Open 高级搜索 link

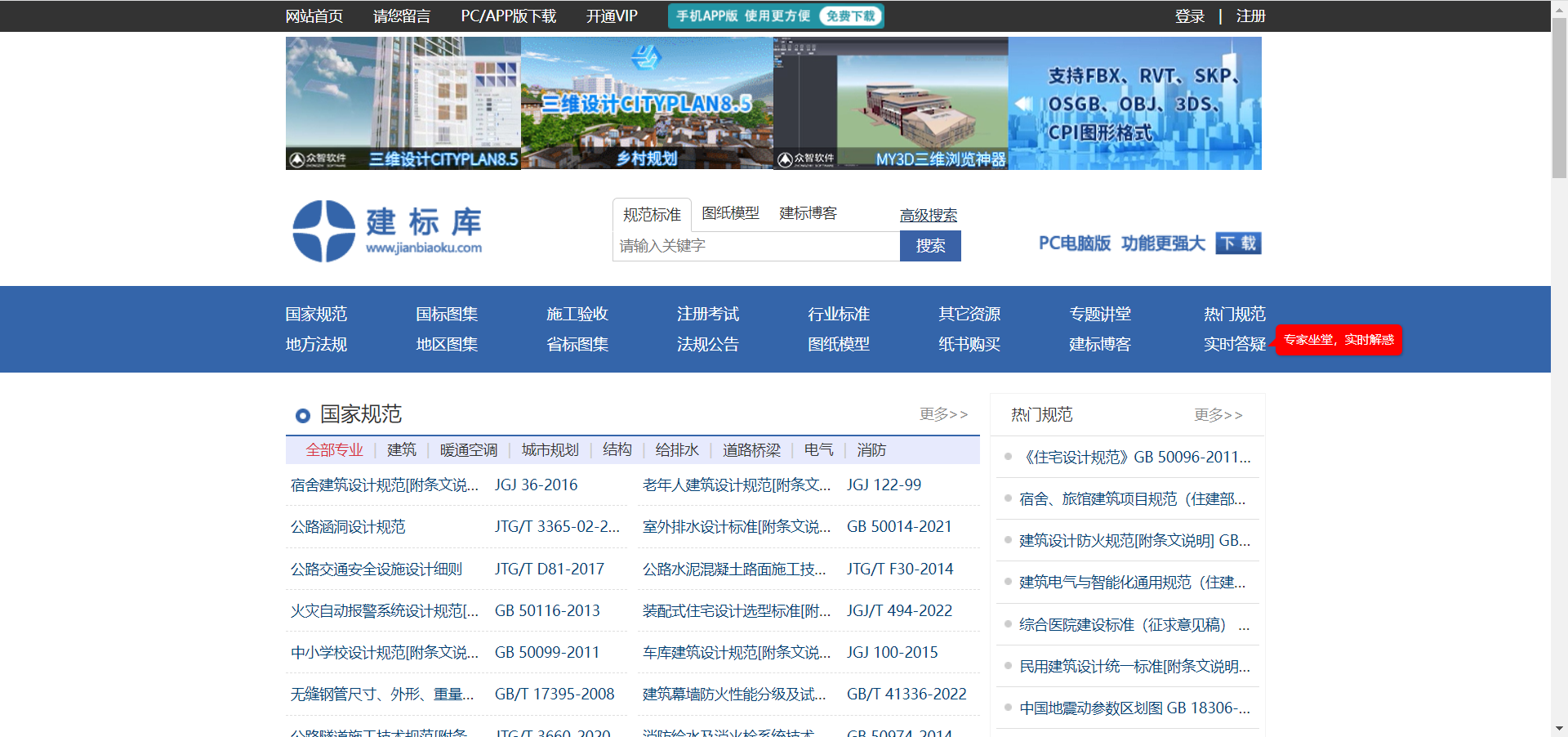[929, 215]
